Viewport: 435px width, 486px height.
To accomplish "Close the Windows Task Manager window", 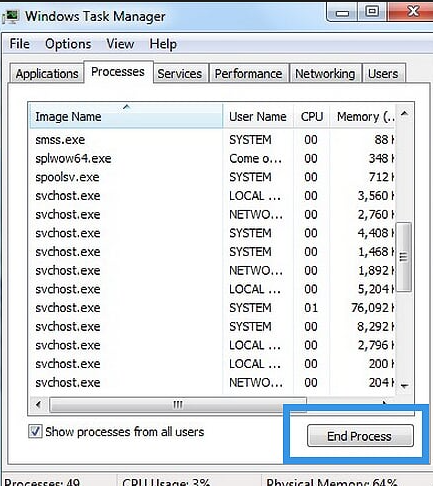I will point(413,11).
